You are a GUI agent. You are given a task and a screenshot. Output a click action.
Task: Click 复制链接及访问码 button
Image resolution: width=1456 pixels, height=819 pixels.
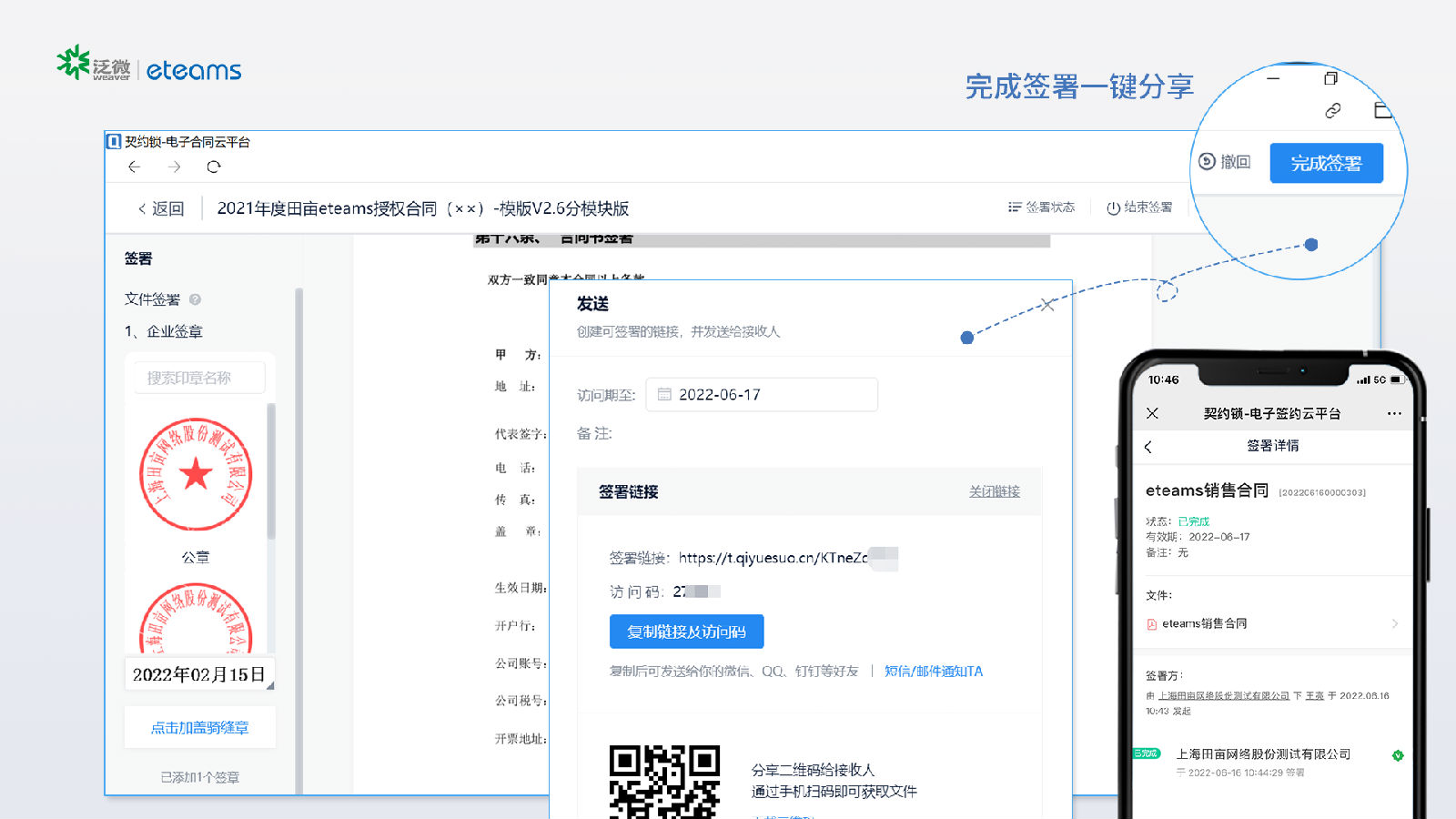(686, 632)
